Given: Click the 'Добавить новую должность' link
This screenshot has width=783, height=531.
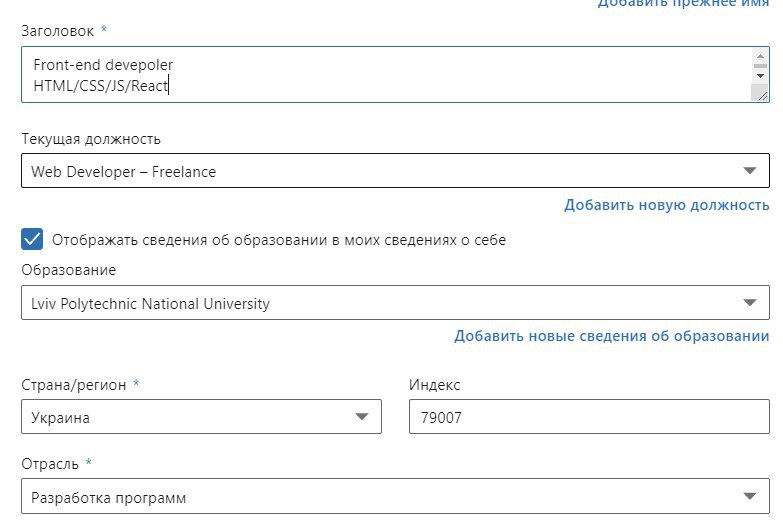Looking at the screenshot, I should (666, 205).
